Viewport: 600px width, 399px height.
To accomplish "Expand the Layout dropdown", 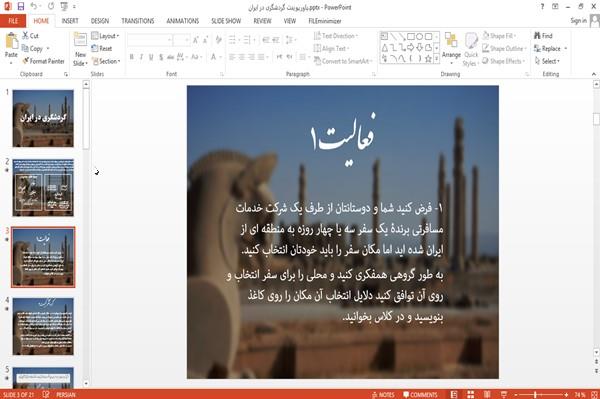I will (x=105, y=36).
